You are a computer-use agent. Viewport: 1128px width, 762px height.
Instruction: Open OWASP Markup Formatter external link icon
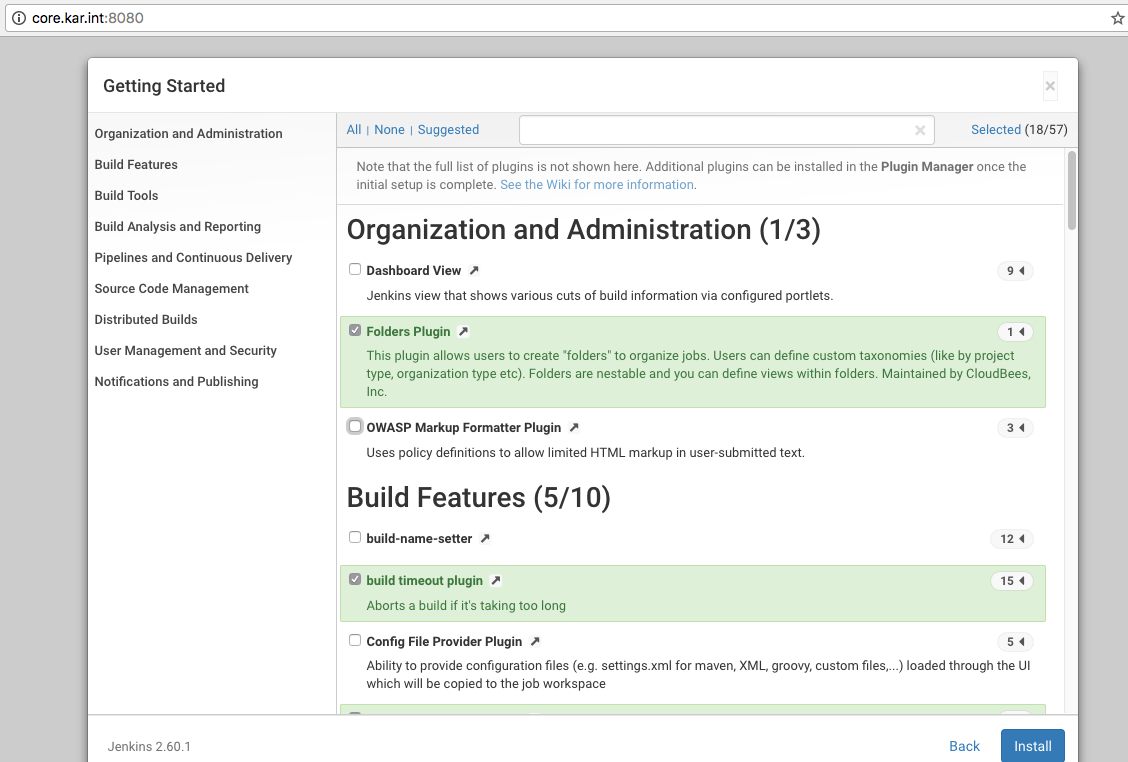click(573, 427)
